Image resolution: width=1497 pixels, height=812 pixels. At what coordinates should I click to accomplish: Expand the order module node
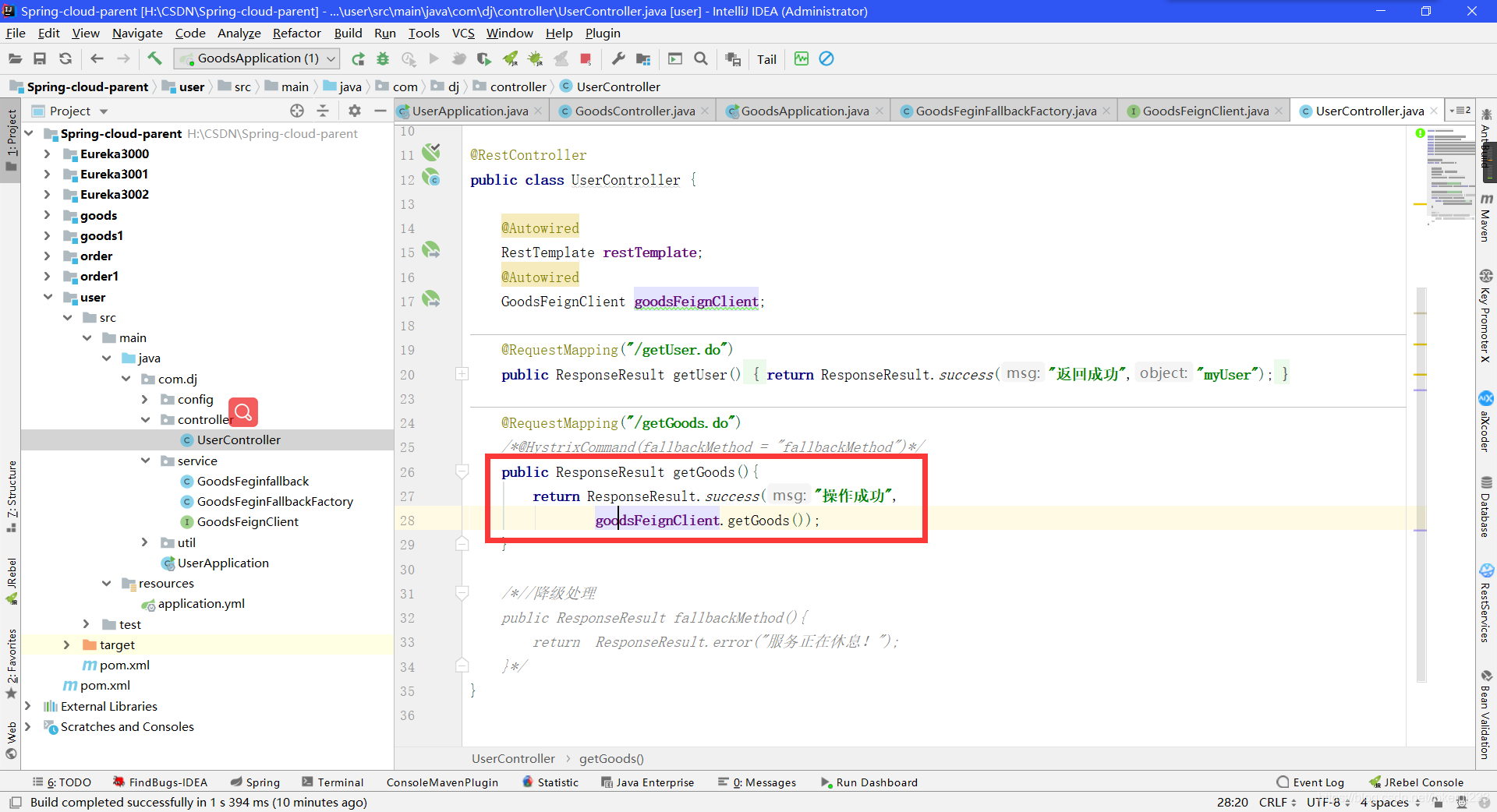(x=47, y=256)
